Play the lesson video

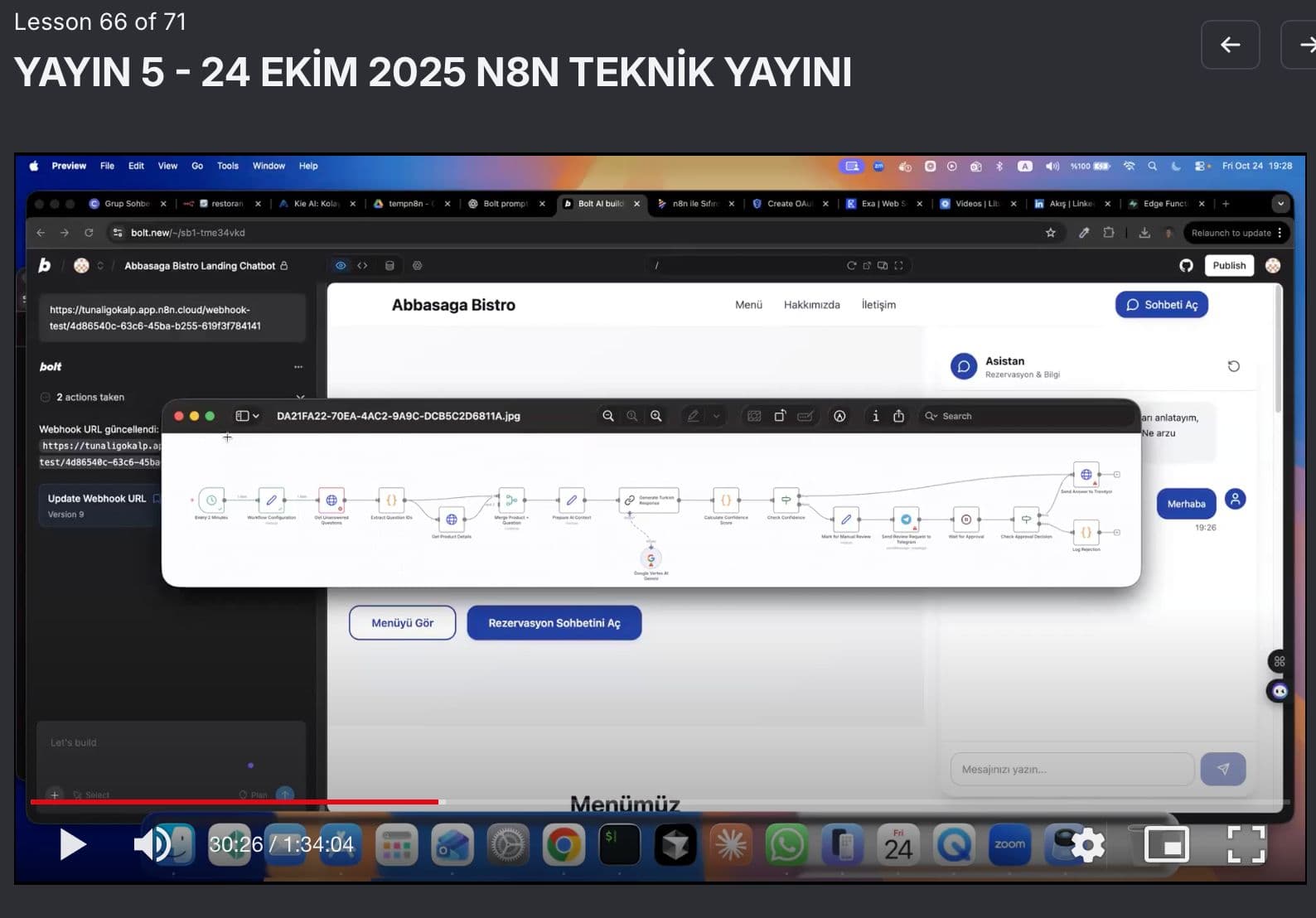[x=73, y=844]
